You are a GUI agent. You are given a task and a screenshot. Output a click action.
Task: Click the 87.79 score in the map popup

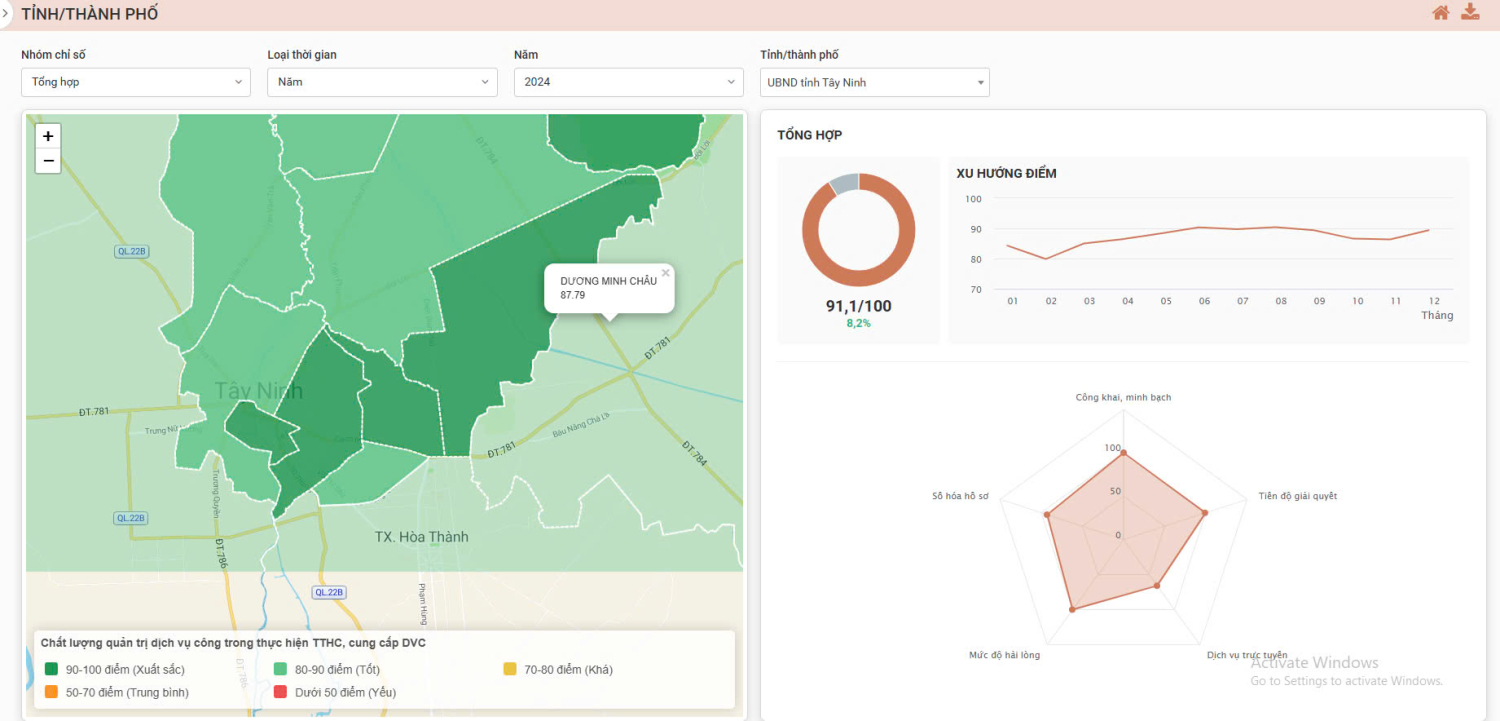point(573,295)
